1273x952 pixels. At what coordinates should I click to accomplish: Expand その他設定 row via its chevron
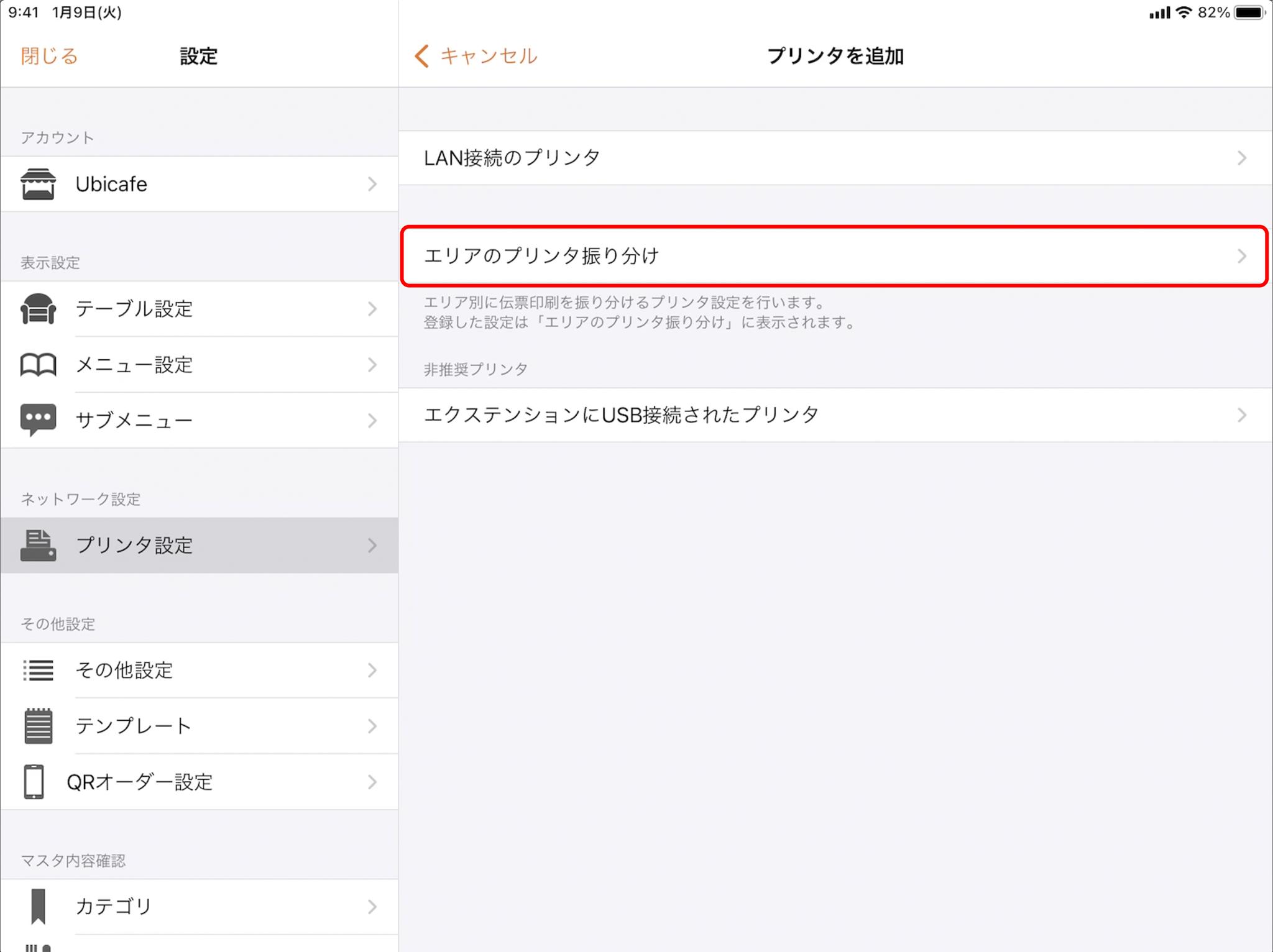[x=372, y=670]
